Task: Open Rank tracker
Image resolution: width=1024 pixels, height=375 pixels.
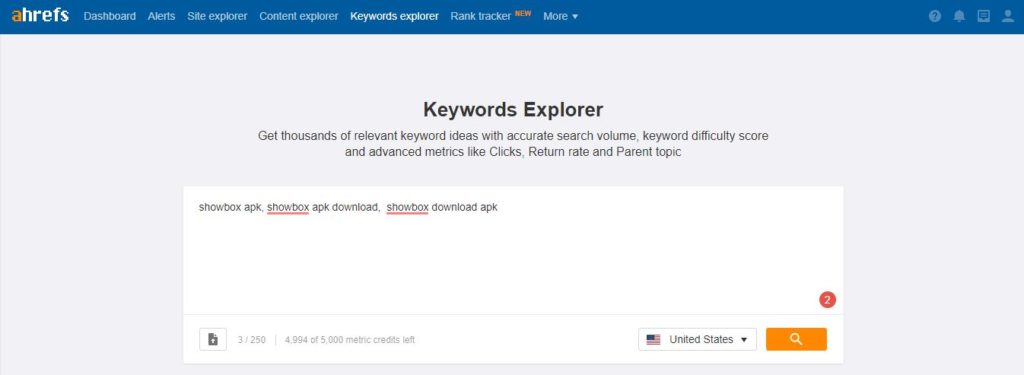Action: [481, 16]
